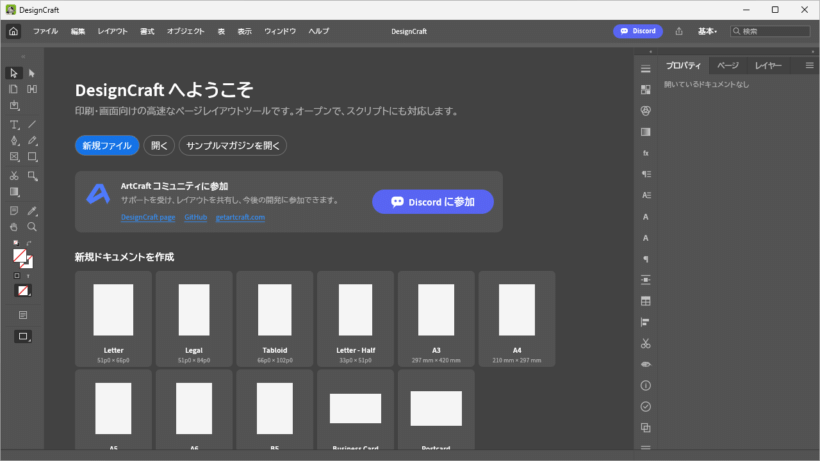820x461 pixels.
Task: Select the Pencil tool
Action: 32,141
